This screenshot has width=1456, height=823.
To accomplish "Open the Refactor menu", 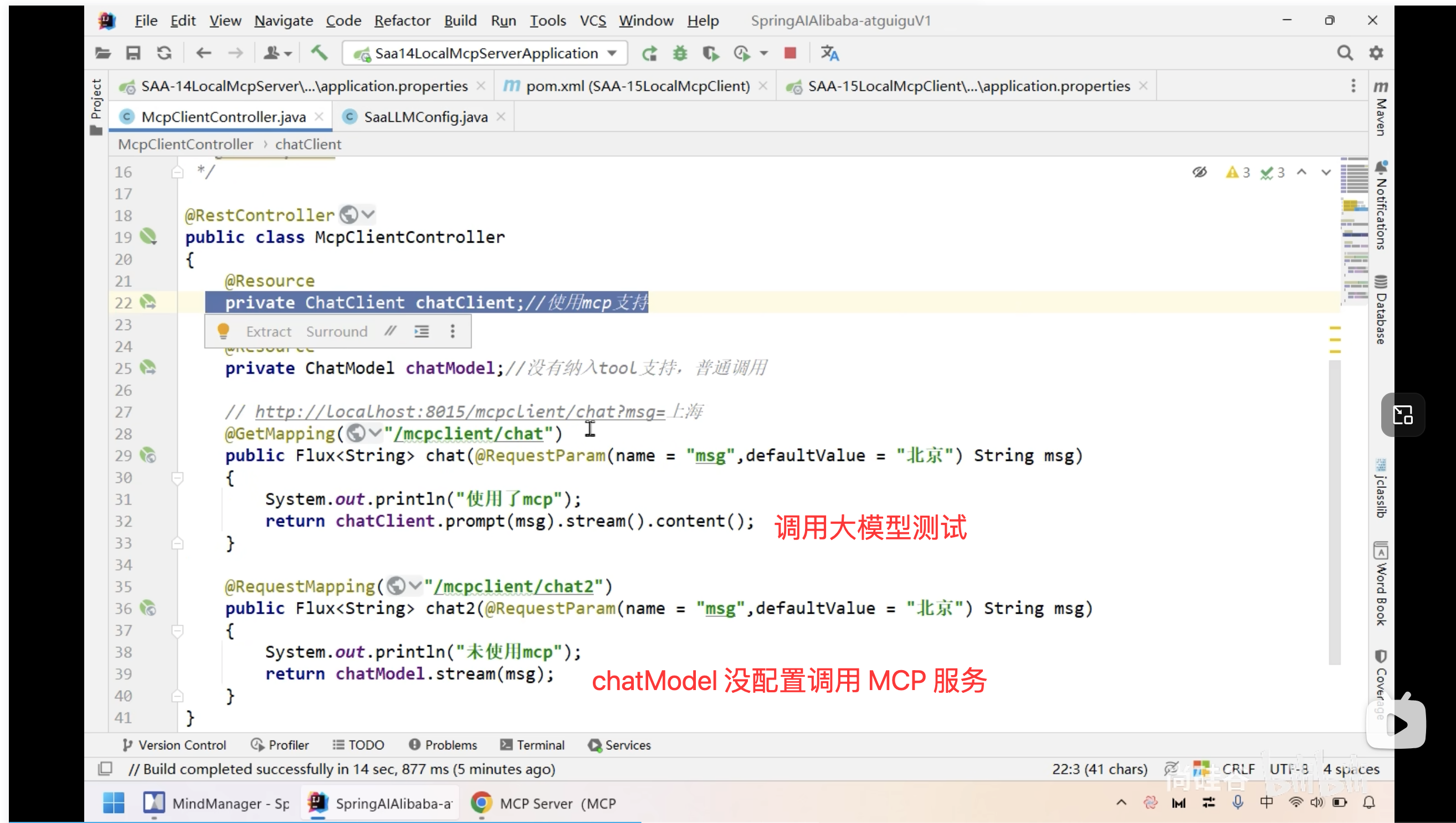I will point(402,21).
